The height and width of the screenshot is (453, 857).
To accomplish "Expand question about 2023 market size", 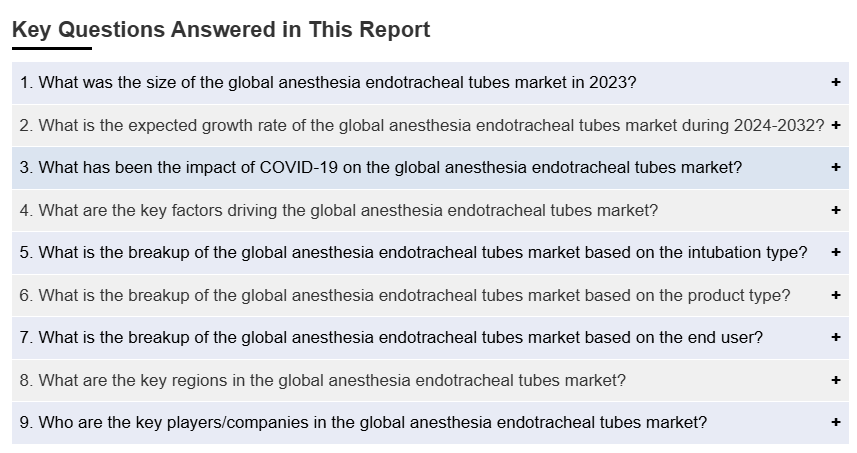I will coord(328,83).
